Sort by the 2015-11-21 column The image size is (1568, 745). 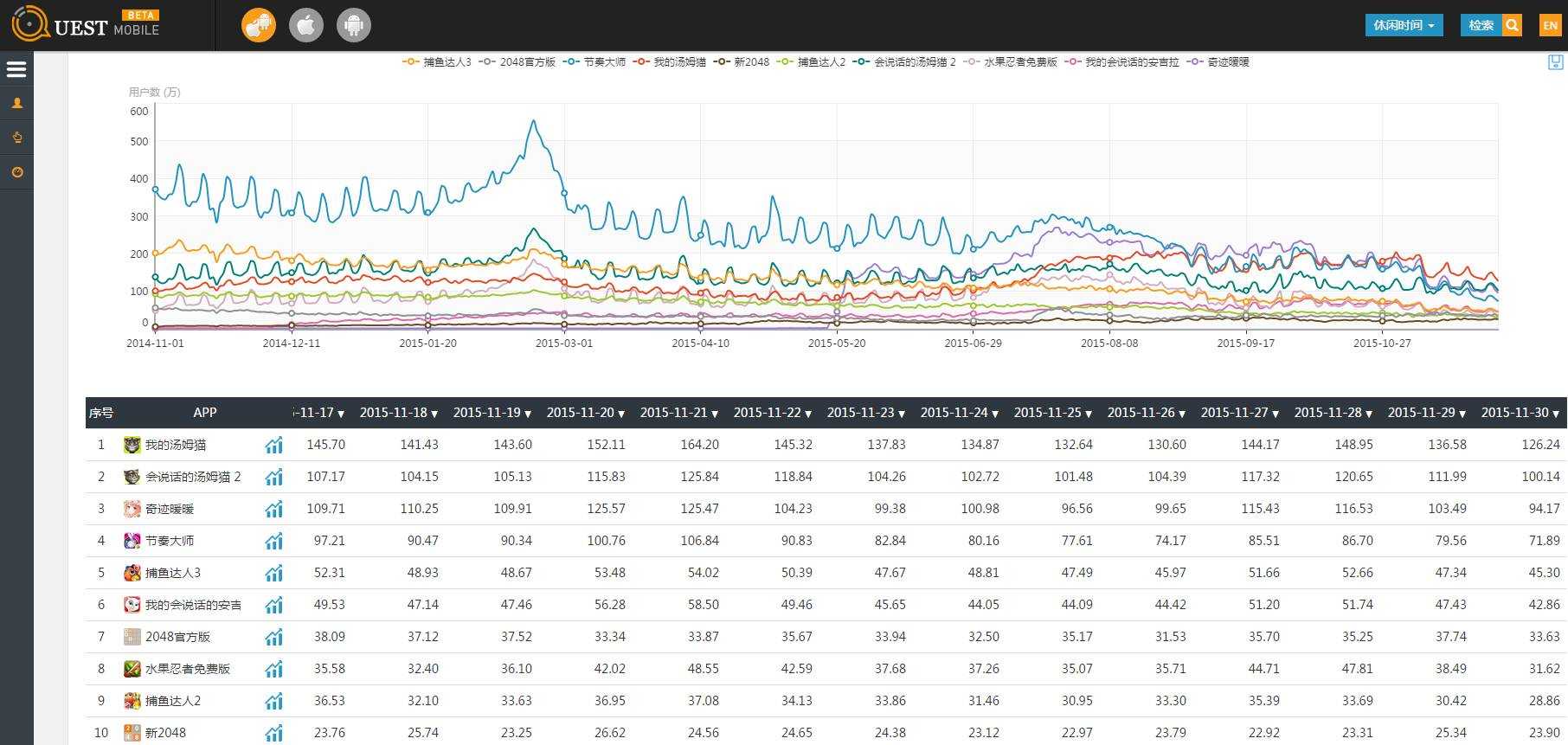678,413
